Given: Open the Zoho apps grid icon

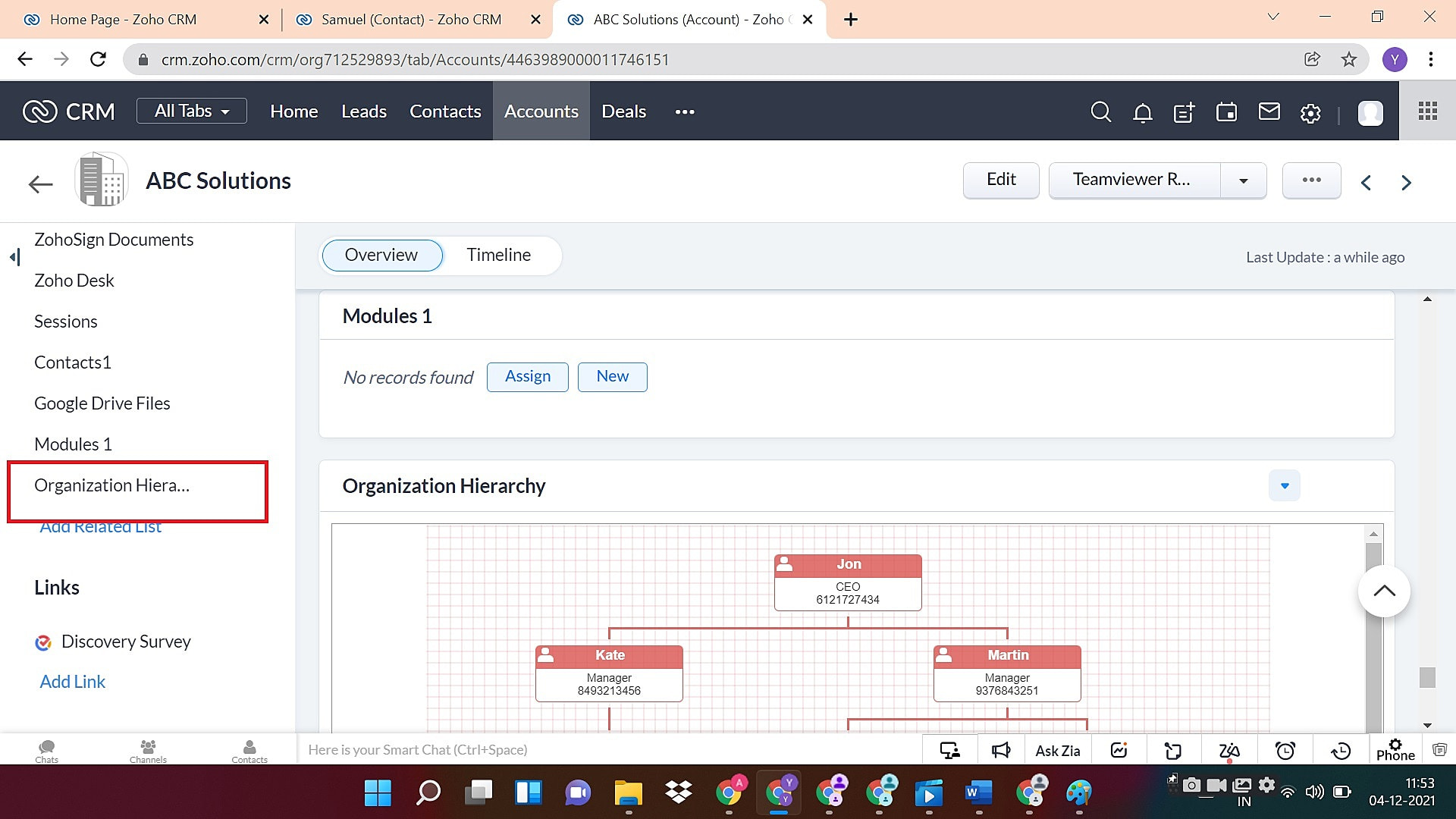Looking at the screenshot, I should [x=1427, y=111].
